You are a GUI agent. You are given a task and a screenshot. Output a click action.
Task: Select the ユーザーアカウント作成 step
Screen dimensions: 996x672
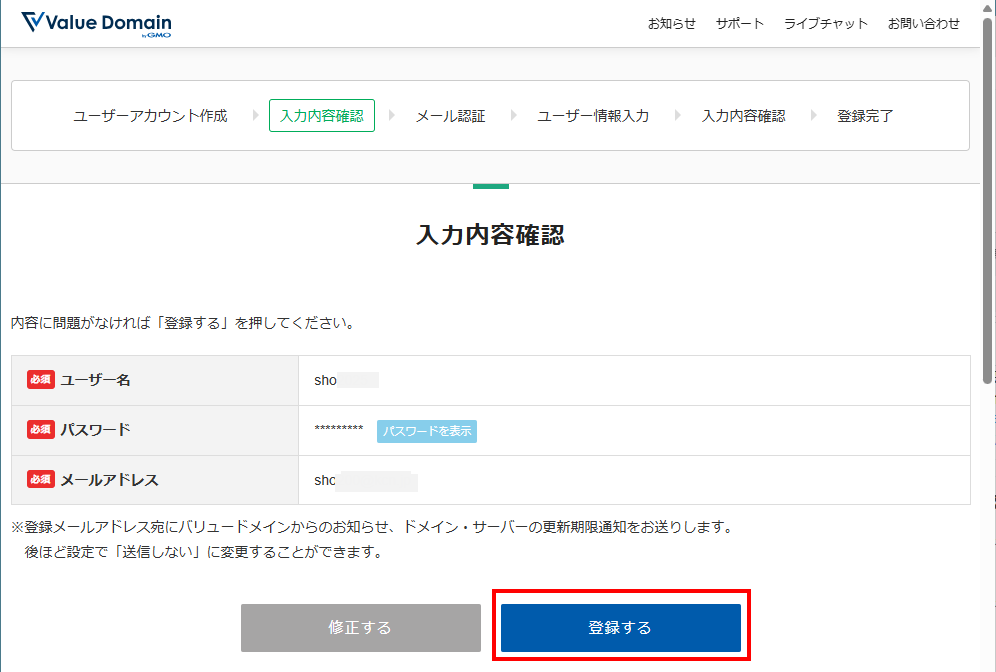coord(150,116)
